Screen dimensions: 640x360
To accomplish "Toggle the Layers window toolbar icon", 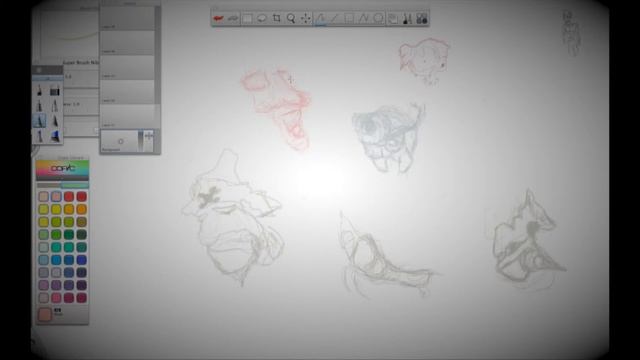I will [393, 18].
